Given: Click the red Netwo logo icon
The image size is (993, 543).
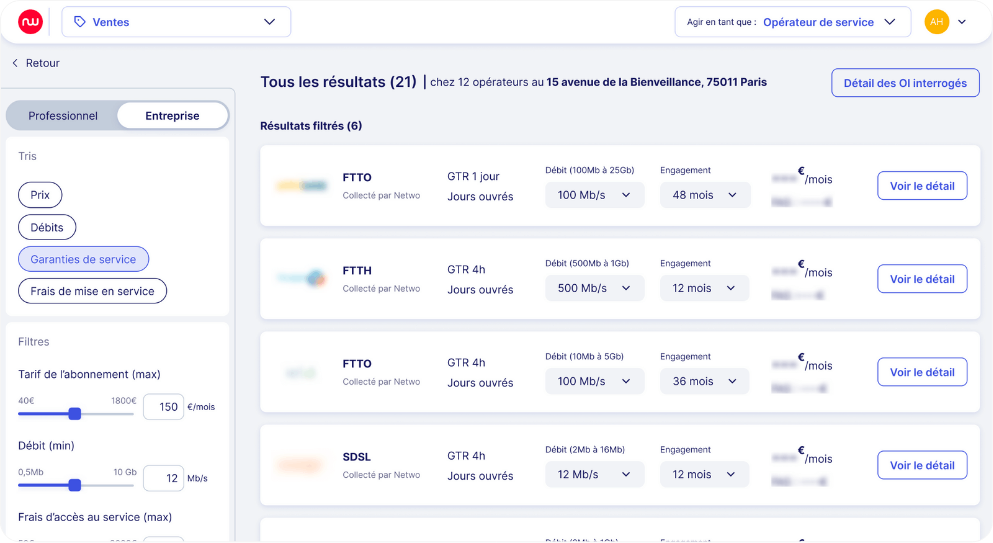Looking at the screenshot, I should pyautogui.click(x=30, y=22).
